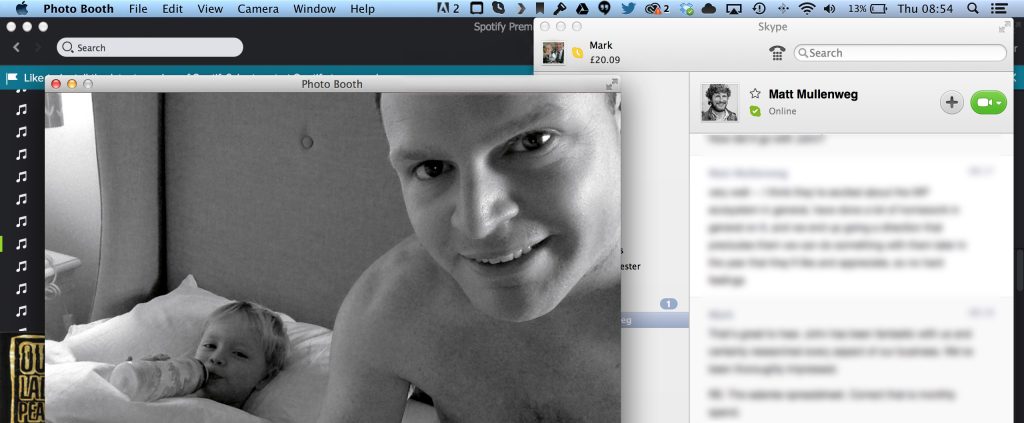Show battery status at 13%
Image resolution: width=1024 pixels, height=423 pixels.
(868, 8)
